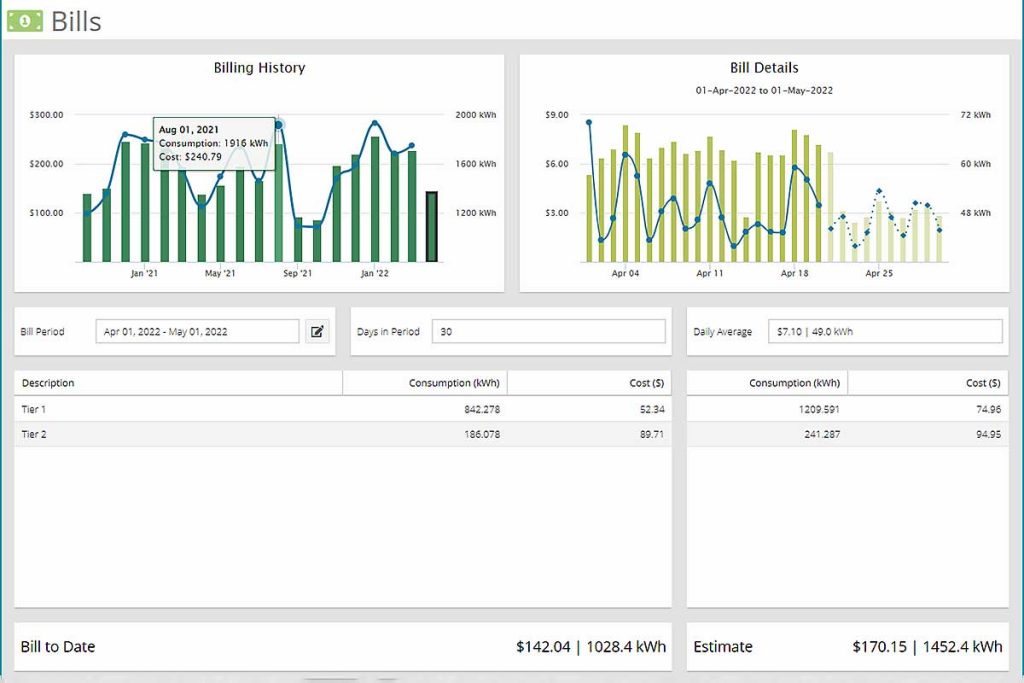Select the highlighted bar in Billing History
1024x683 pixels.
[430, 222]
